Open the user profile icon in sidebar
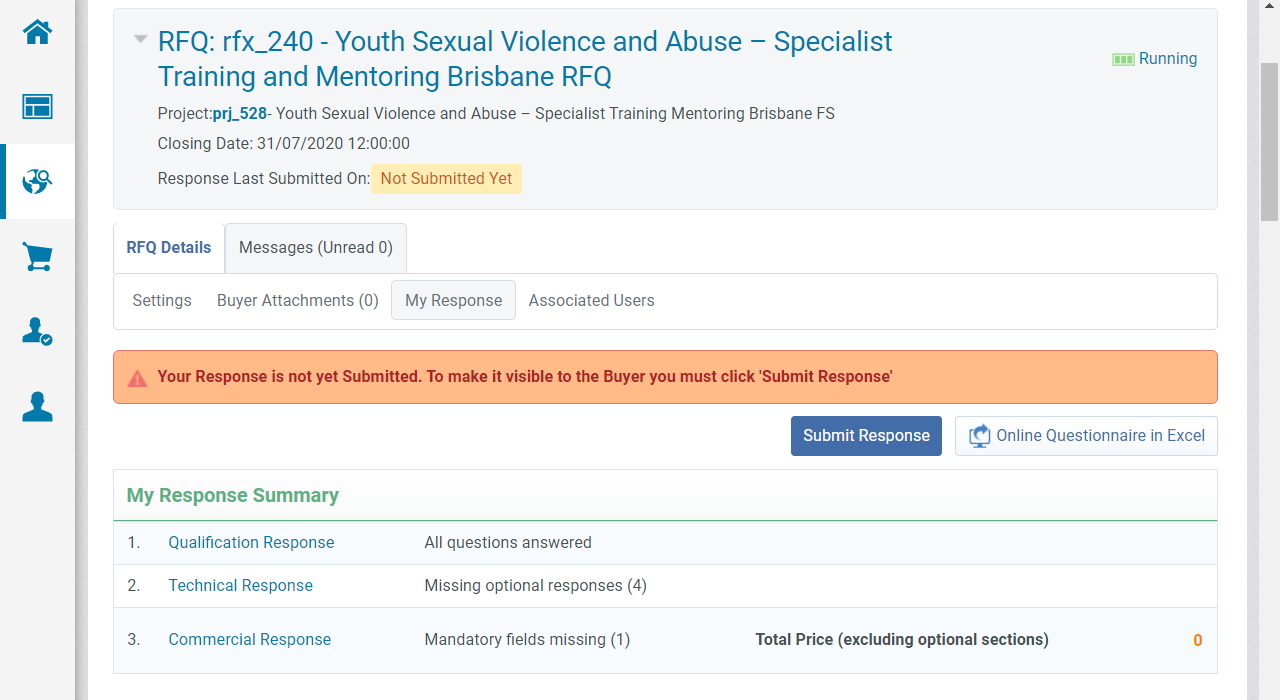This screenshot has height=700, width=1280. coord(37,407)
